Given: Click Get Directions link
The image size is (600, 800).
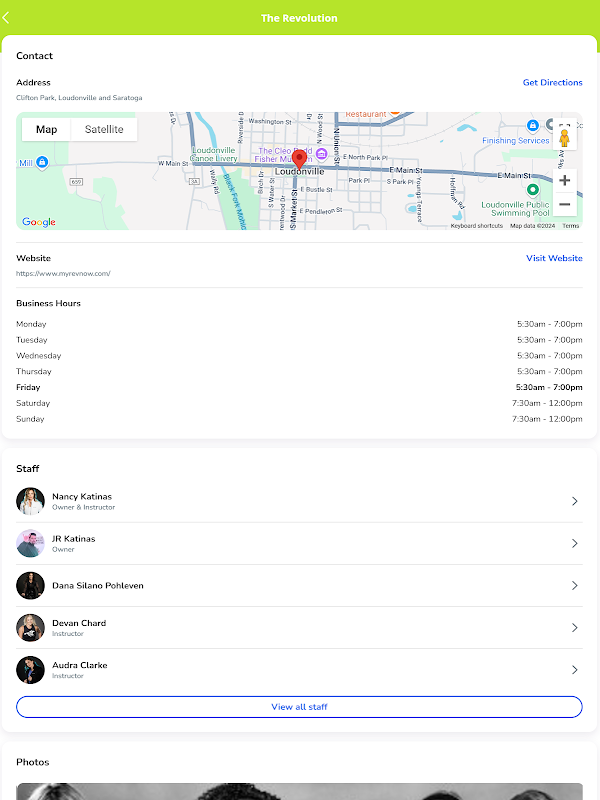Looking at the screenshot, I should tap(553, 82).
